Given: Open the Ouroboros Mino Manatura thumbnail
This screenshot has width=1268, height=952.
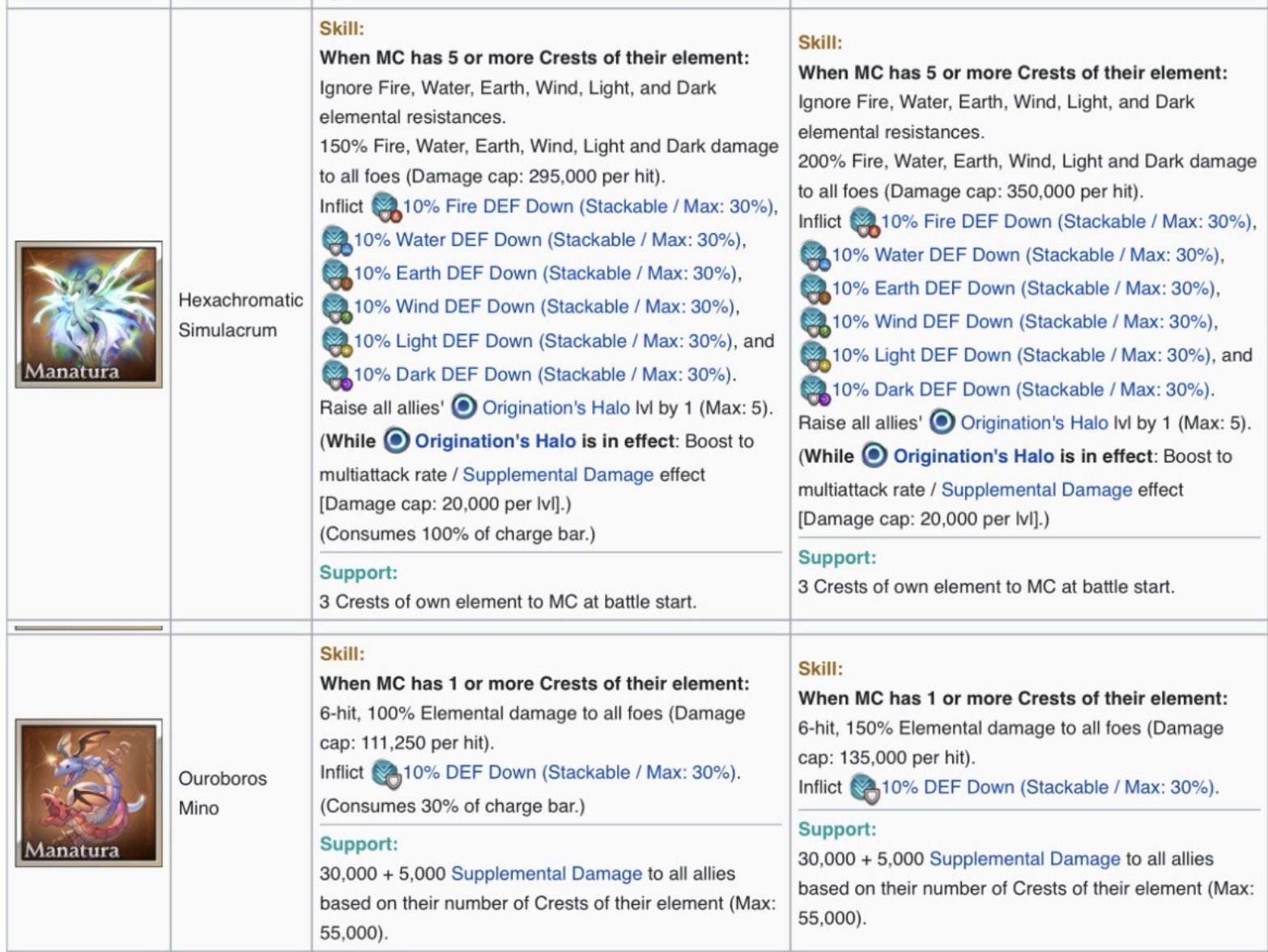Looking at the screenshot, I should (88, 793).
